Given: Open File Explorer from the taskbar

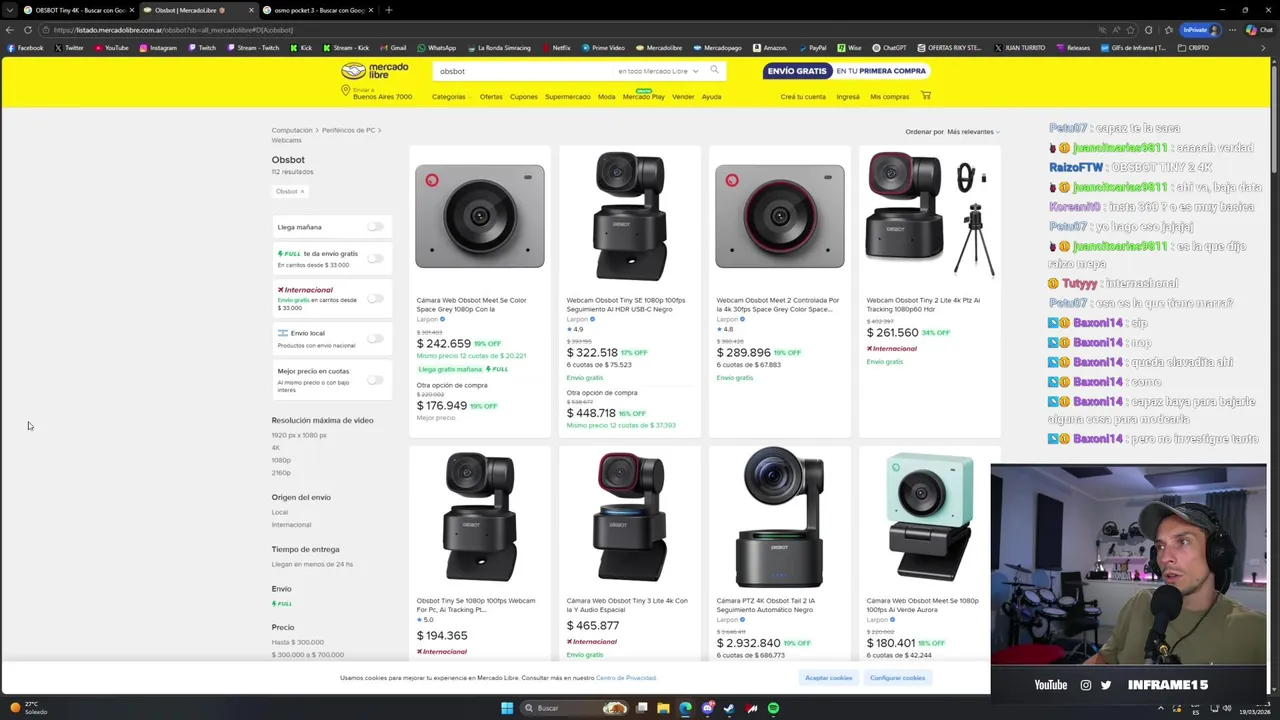Looking at the screenshot, I should click(x=663, y=708).
